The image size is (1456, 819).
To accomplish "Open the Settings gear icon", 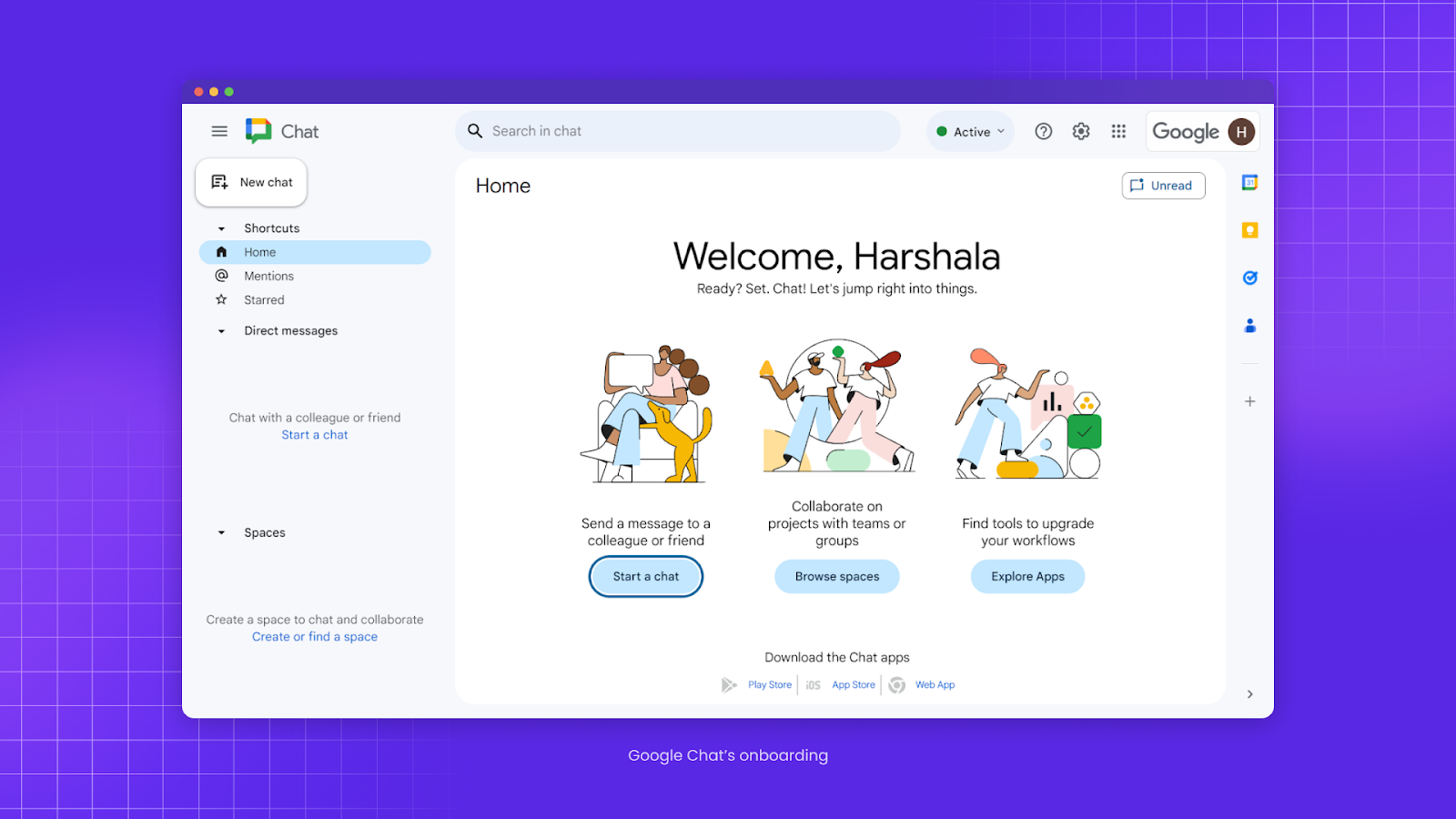I will coord(1081,131).
